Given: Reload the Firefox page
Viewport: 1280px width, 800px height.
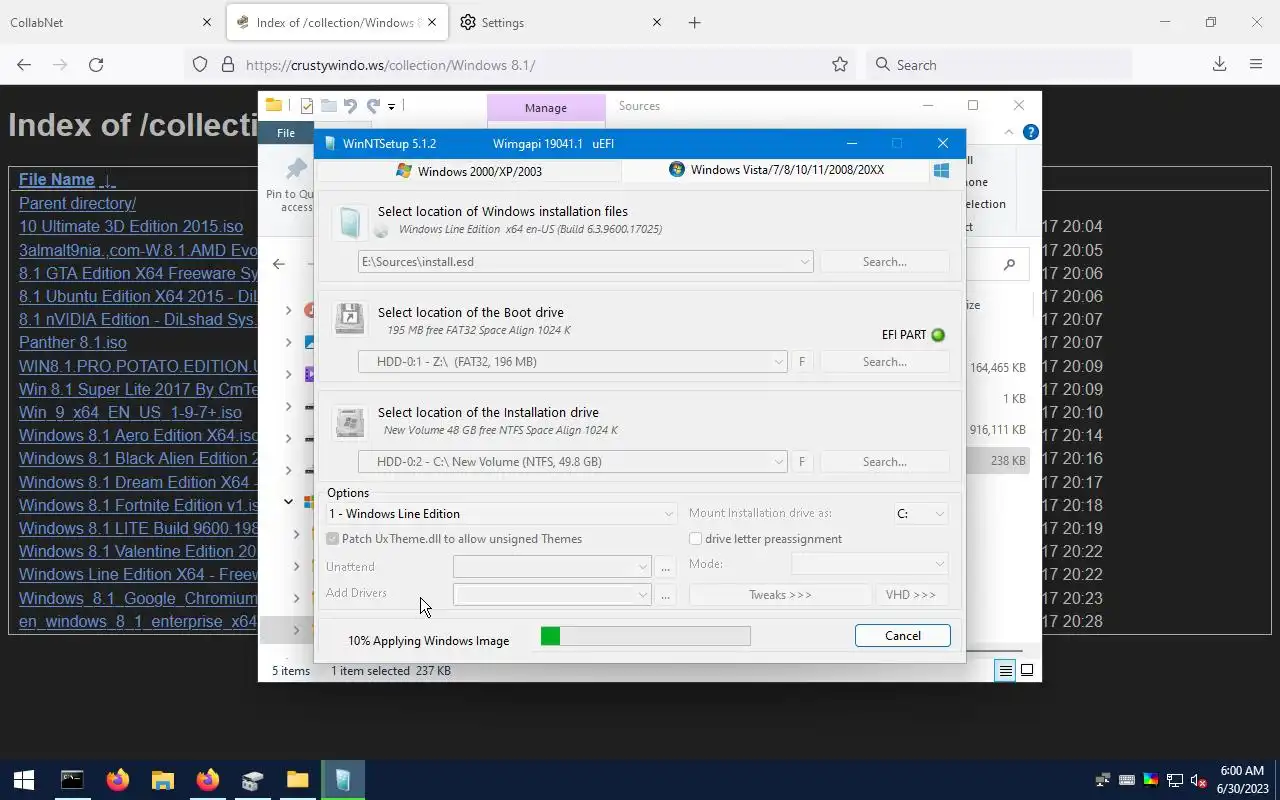Looking at the screenshot, I should pyautogui.click(x=96, y=65).
